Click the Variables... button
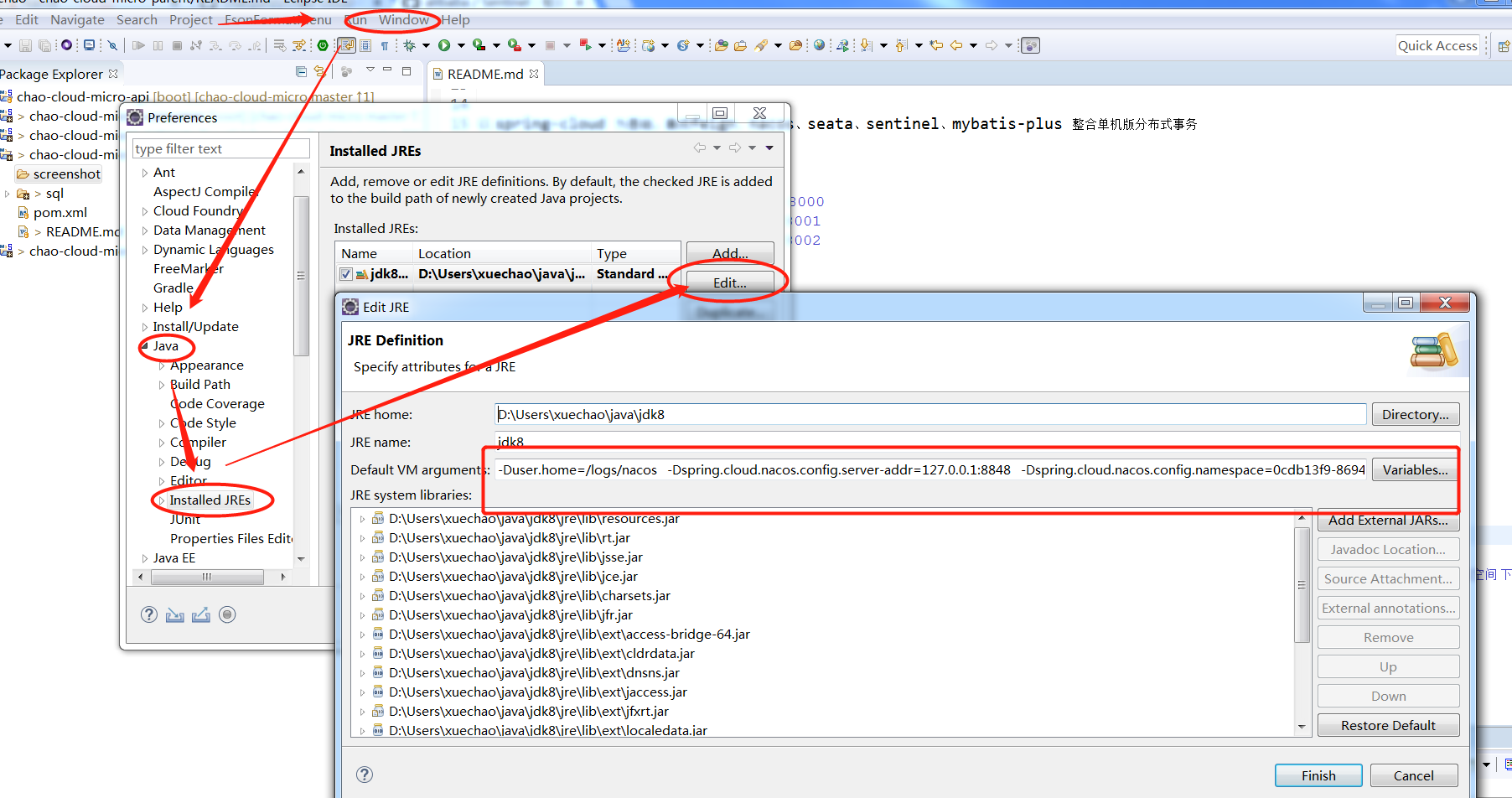The image size is (1512, 798). pos(1415,469)
